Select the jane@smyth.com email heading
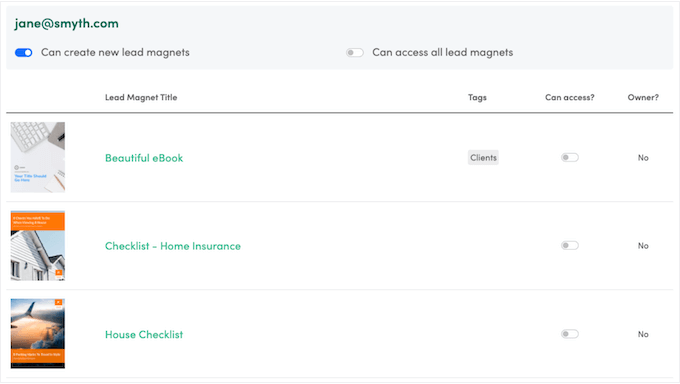Screen dimensions: 680x384 66,23
